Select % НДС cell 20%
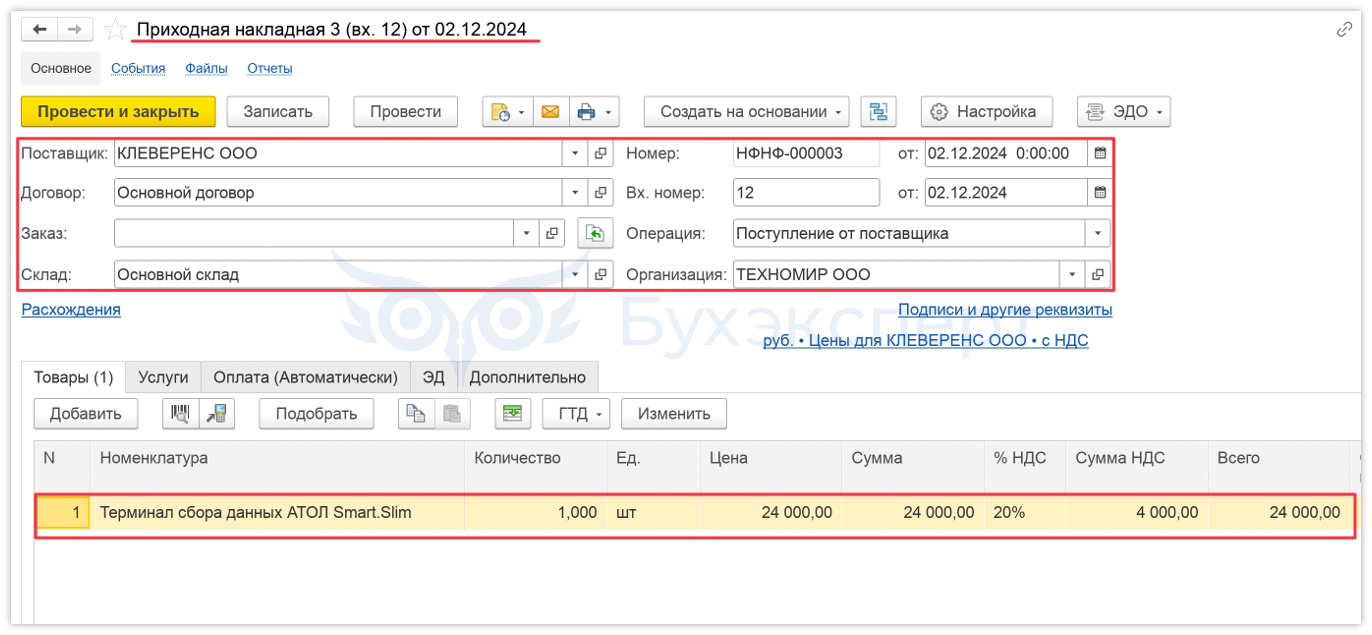The width and height of the screenshot is (1372, 635). pyautogui.click(x=1025, y=513)
